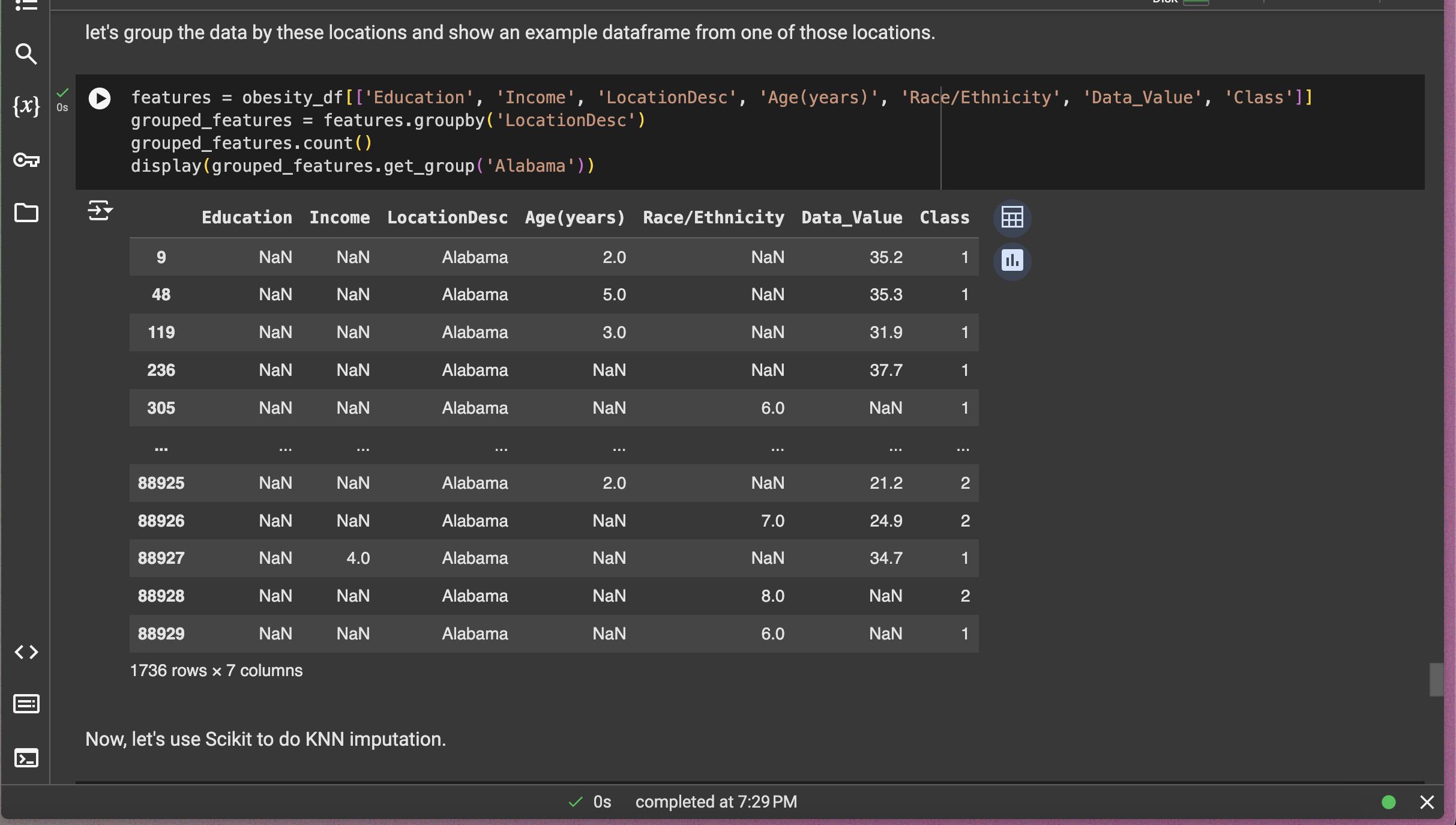Open the search panel in sidebar
Screen dimensions: 1456x825
click(26, 54)
